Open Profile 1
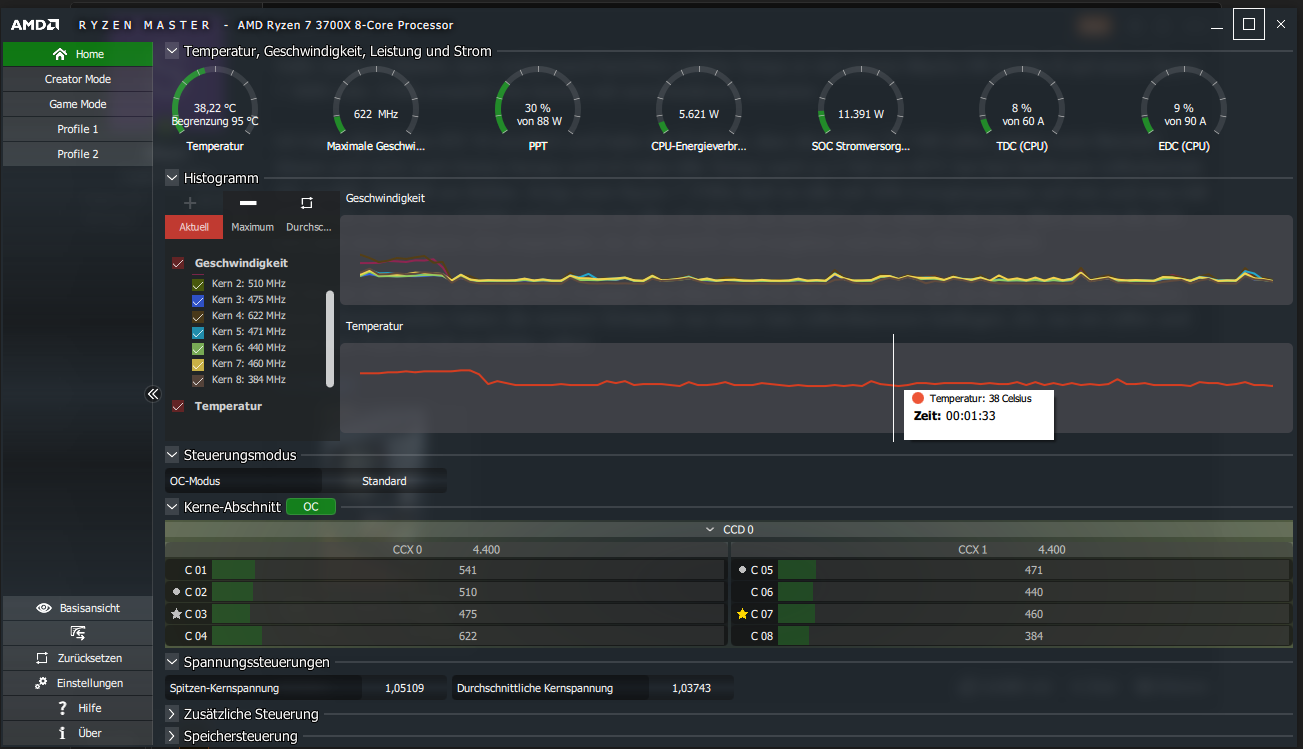 click(78, 129)
